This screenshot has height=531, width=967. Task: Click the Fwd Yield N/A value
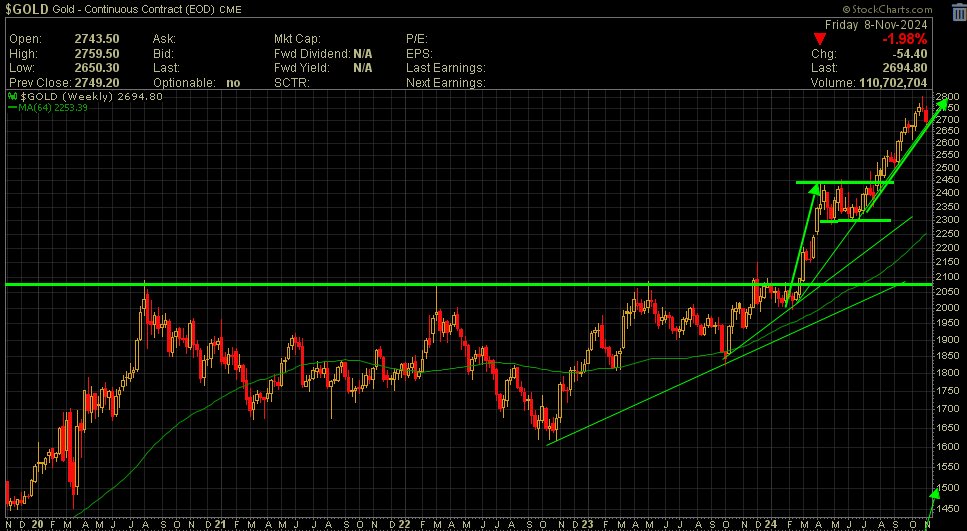[x=363, y=68]
